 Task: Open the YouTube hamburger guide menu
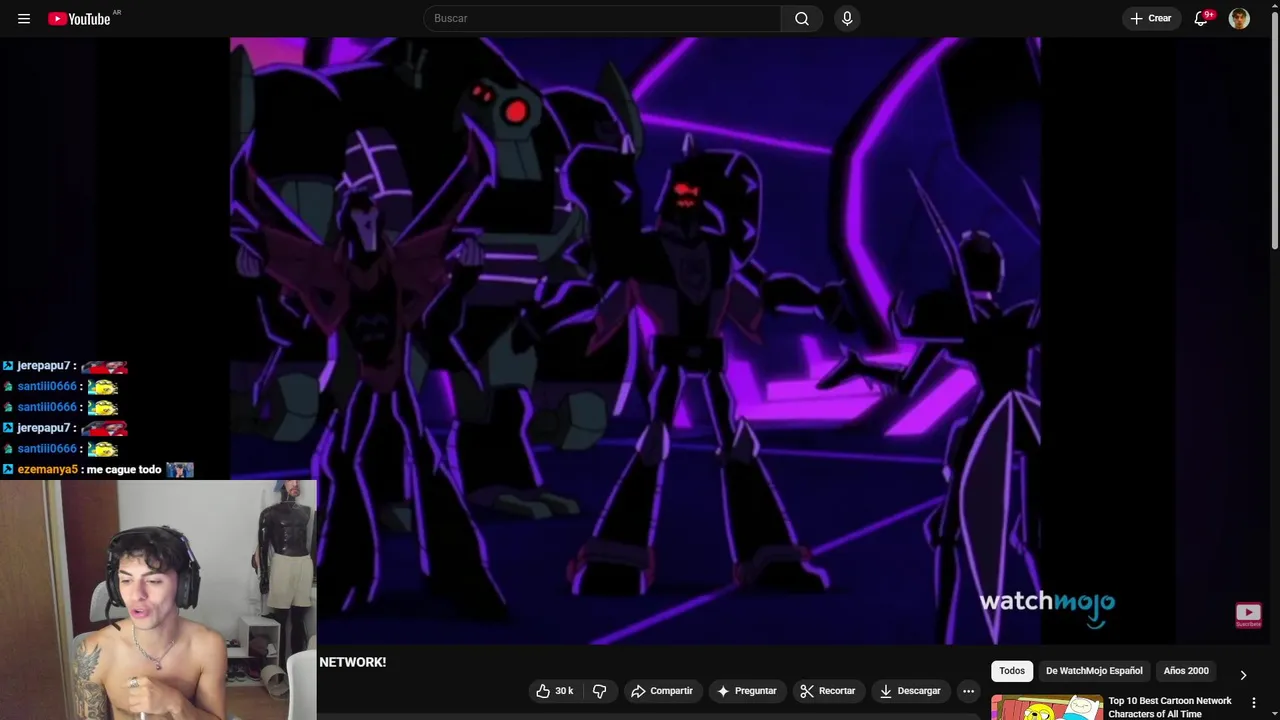24,18
